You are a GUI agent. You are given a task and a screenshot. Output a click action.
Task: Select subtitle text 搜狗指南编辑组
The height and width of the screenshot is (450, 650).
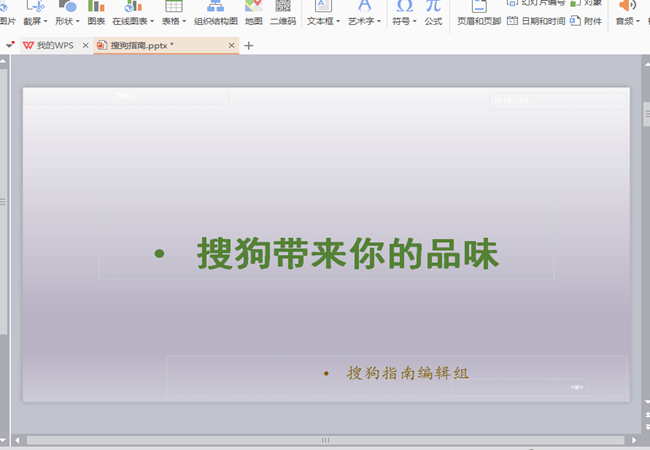[x=407, y=373]
